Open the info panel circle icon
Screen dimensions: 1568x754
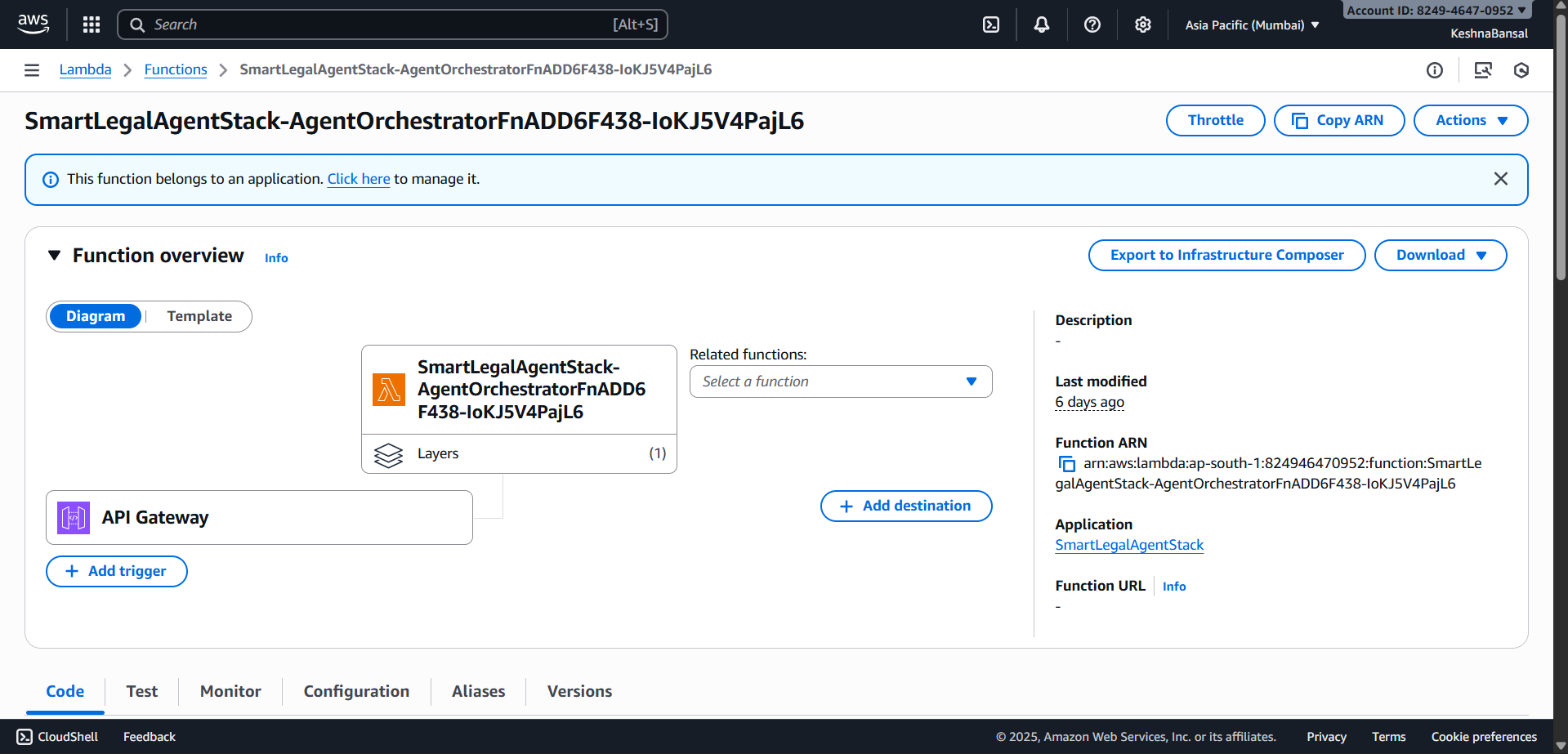(x=1435, y=70)
